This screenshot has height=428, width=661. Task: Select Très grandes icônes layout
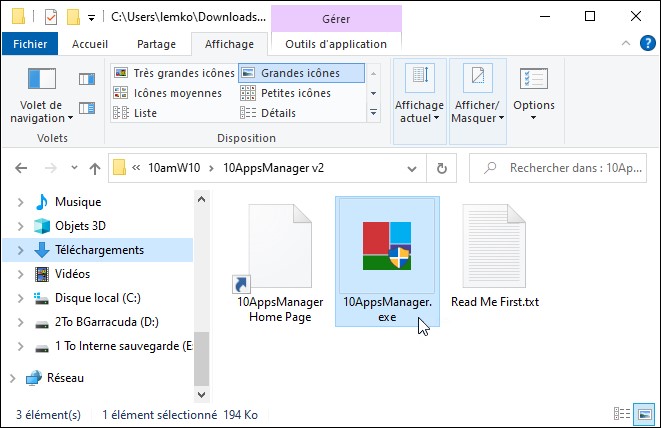tap(173, 73)
